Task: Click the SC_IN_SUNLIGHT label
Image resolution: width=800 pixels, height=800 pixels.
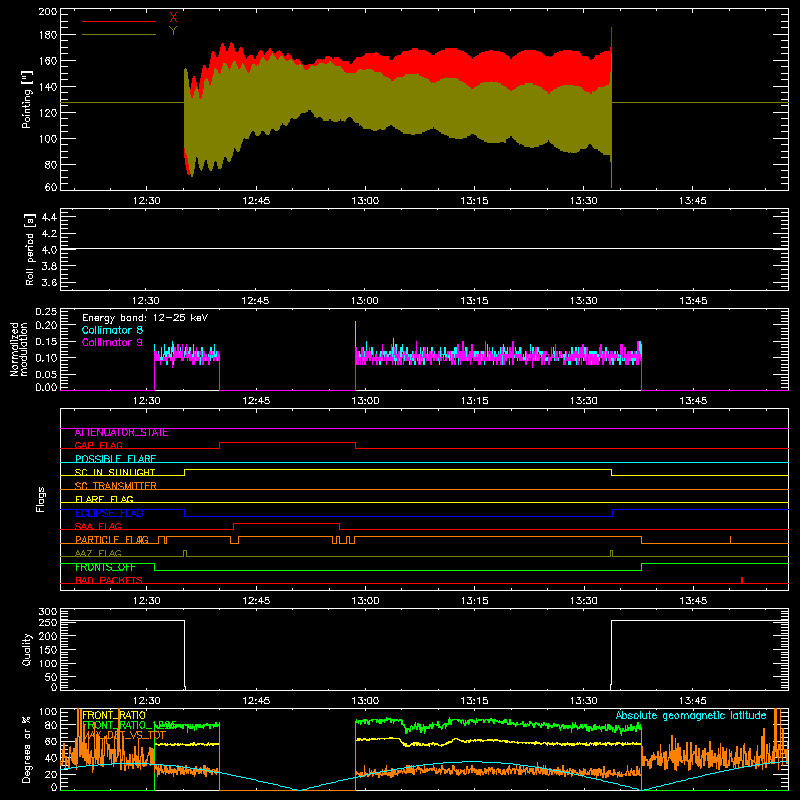Action: click(x=115, y=472)
